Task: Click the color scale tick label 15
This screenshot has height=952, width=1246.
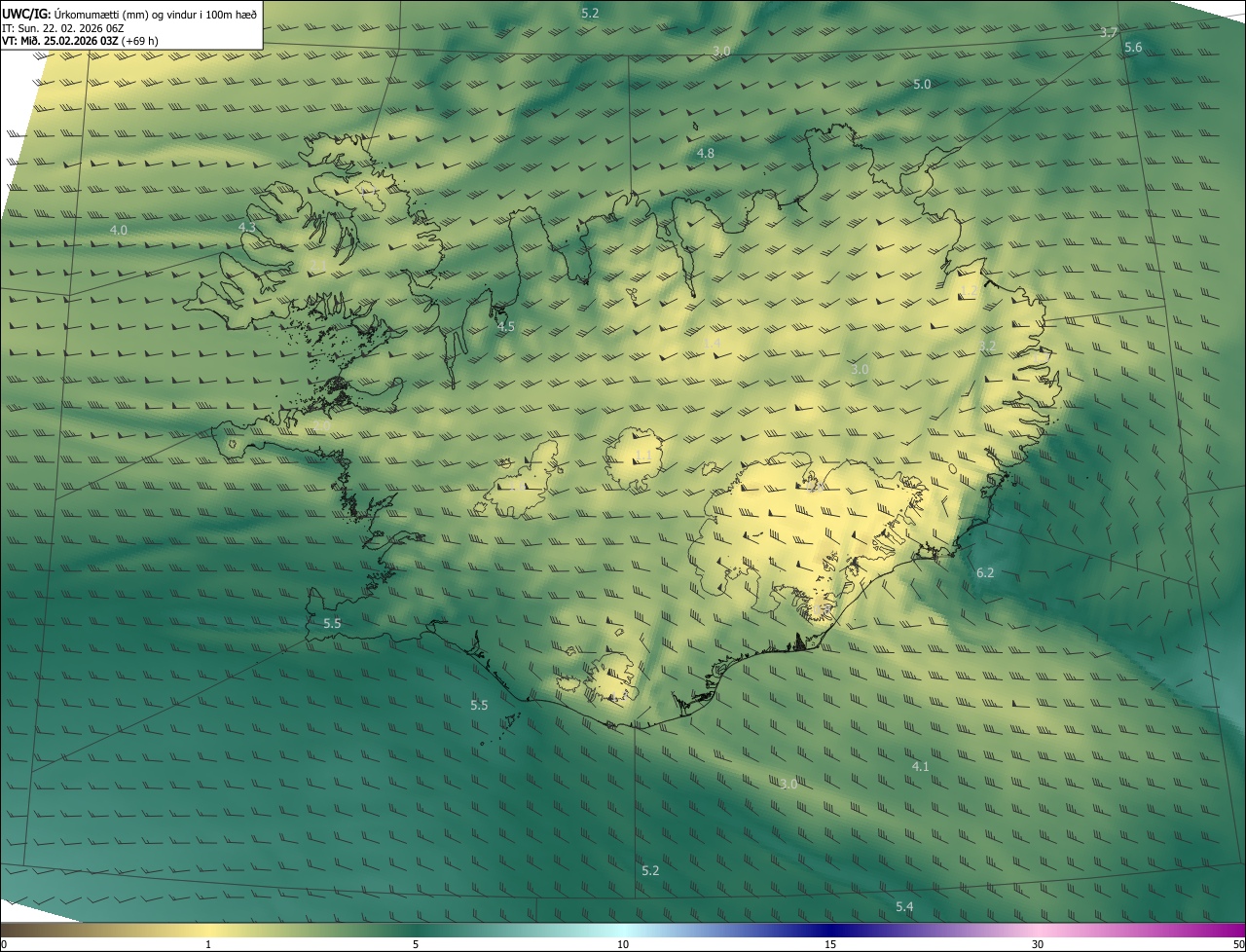Action: coord(830,944)
